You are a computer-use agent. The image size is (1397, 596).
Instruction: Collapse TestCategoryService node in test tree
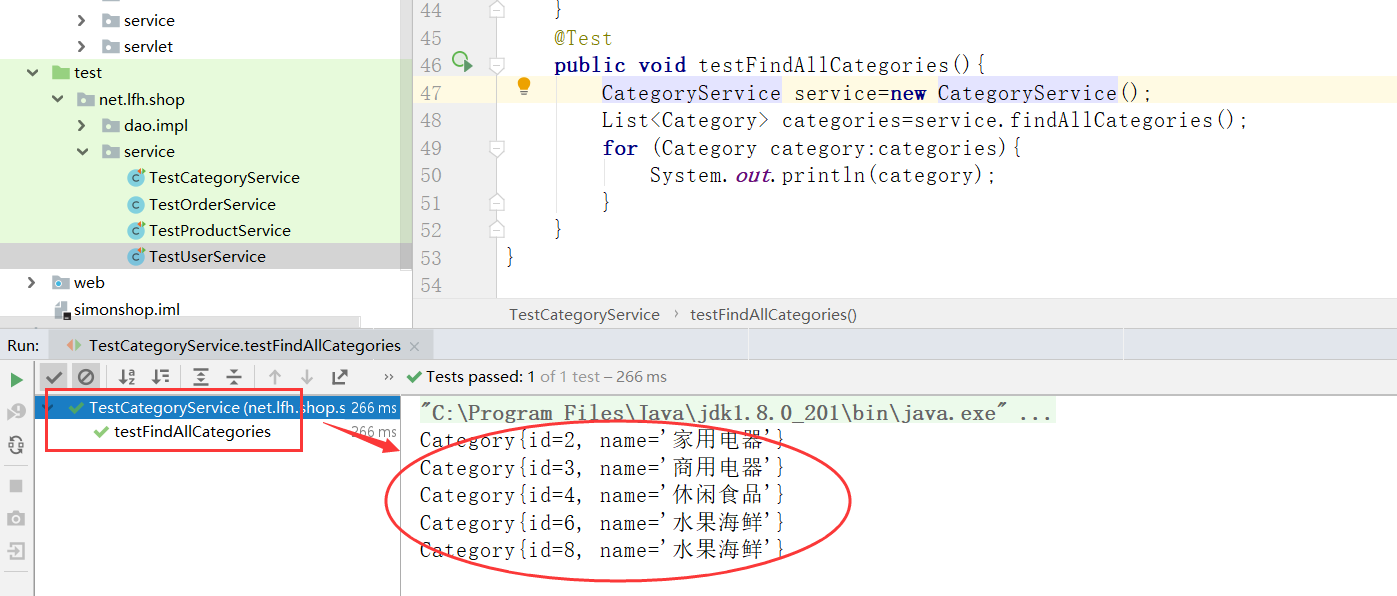pos(50,408)
